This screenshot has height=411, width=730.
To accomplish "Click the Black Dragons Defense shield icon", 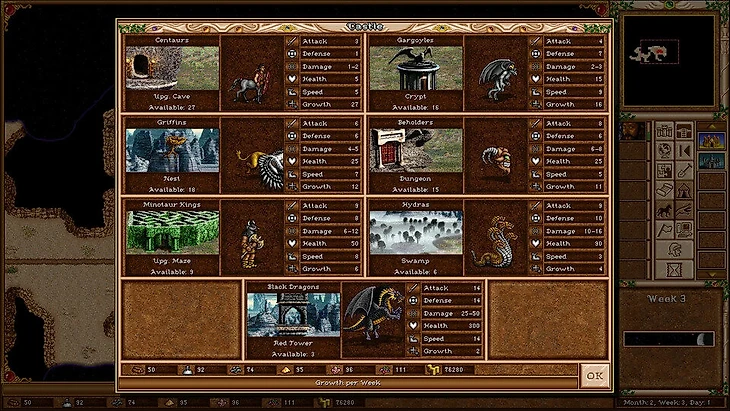I will pyautogui.click(x=413, y=301).
